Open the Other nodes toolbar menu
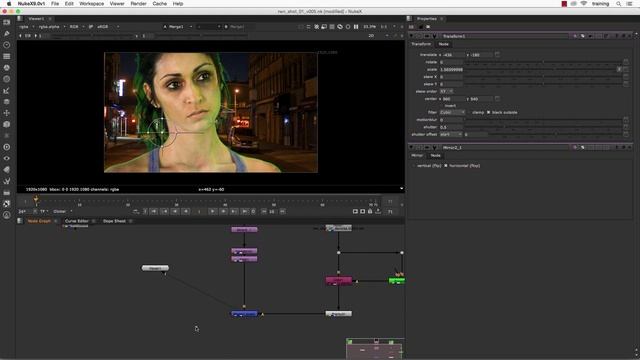Screen dimensions: 640x360 click(7, 192)
